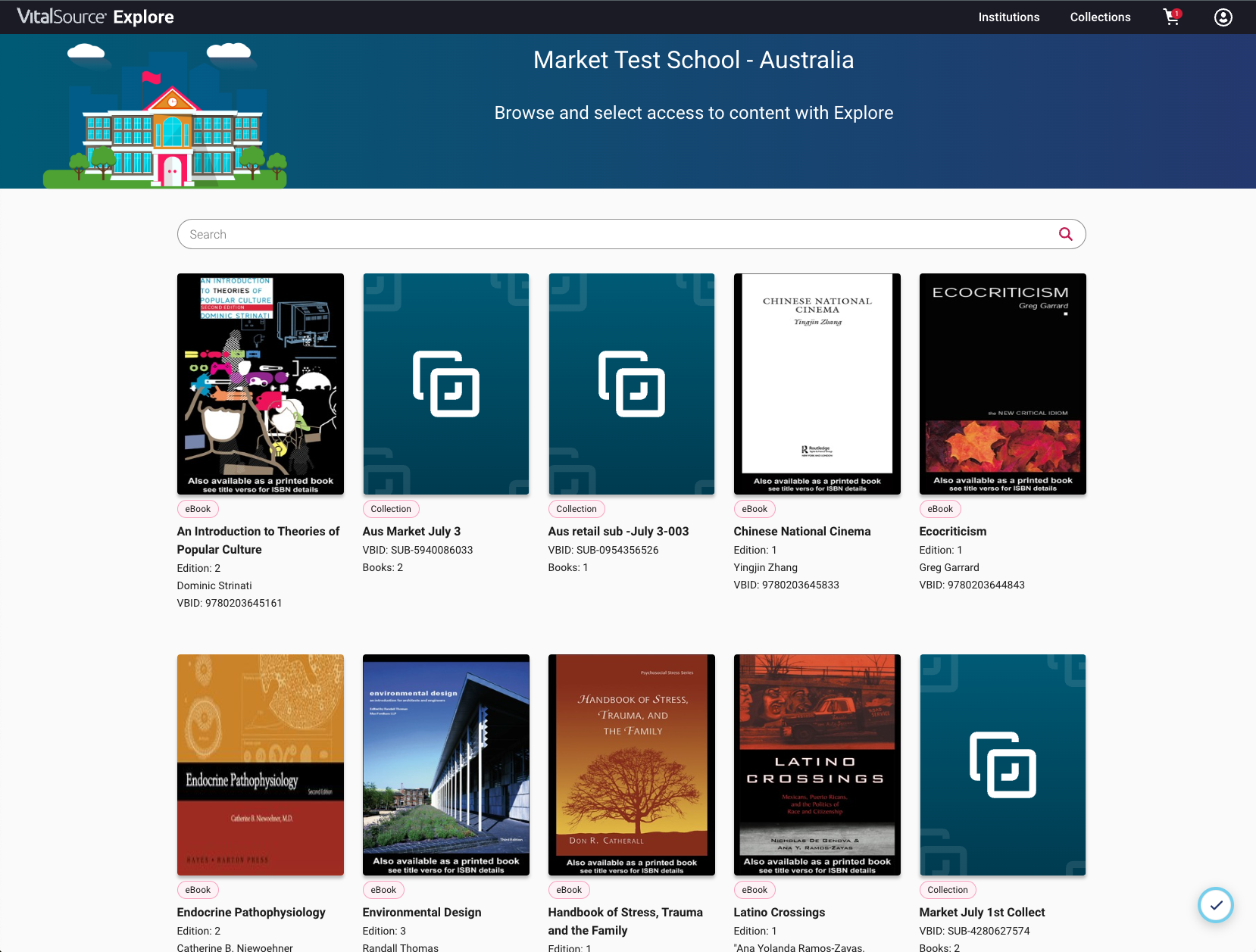Open the user account profile icon
Screen dimensions: 1256x952
point(1223,17)
